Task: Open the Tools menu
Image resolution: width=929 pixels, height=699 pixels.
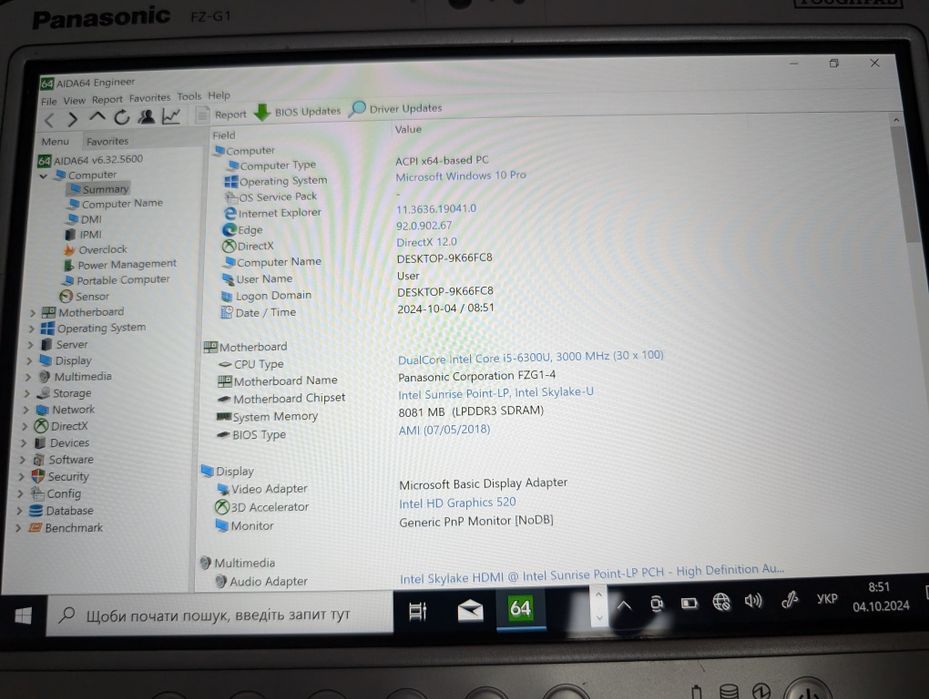Action: [189, 96]
